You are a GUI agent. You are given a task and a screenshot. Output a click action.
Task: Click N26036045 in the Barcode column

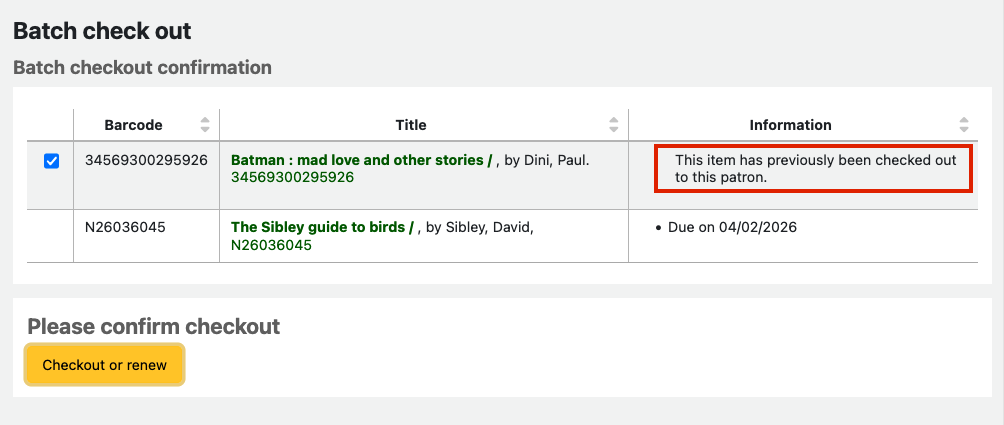[x=125, y=228]
